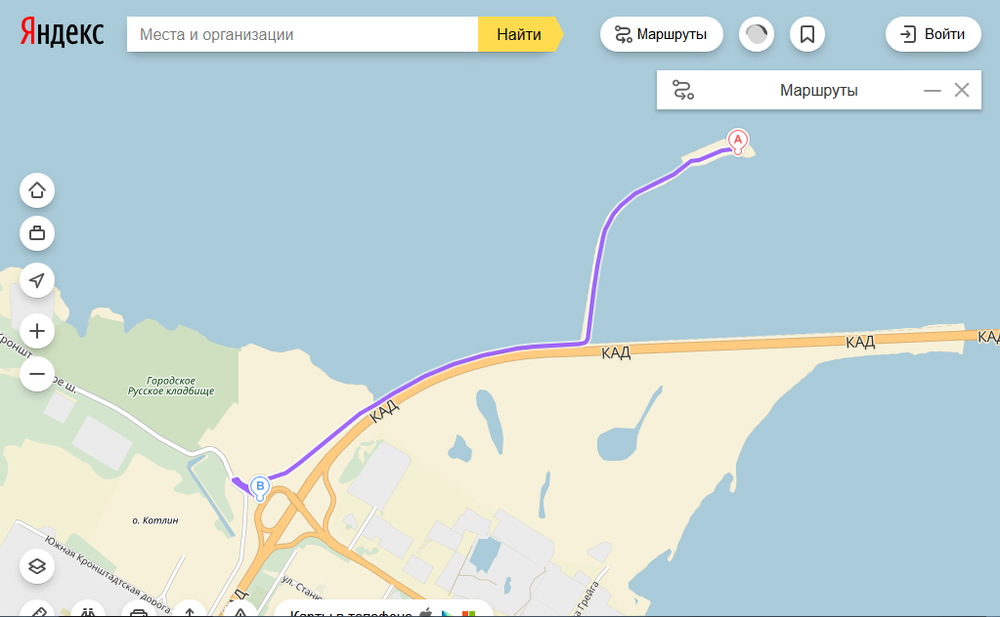This screenshot has height=617, width=1000.
Task: Click the traffic indicator round button
Action: pyautogui.click(x=756, y=34)
